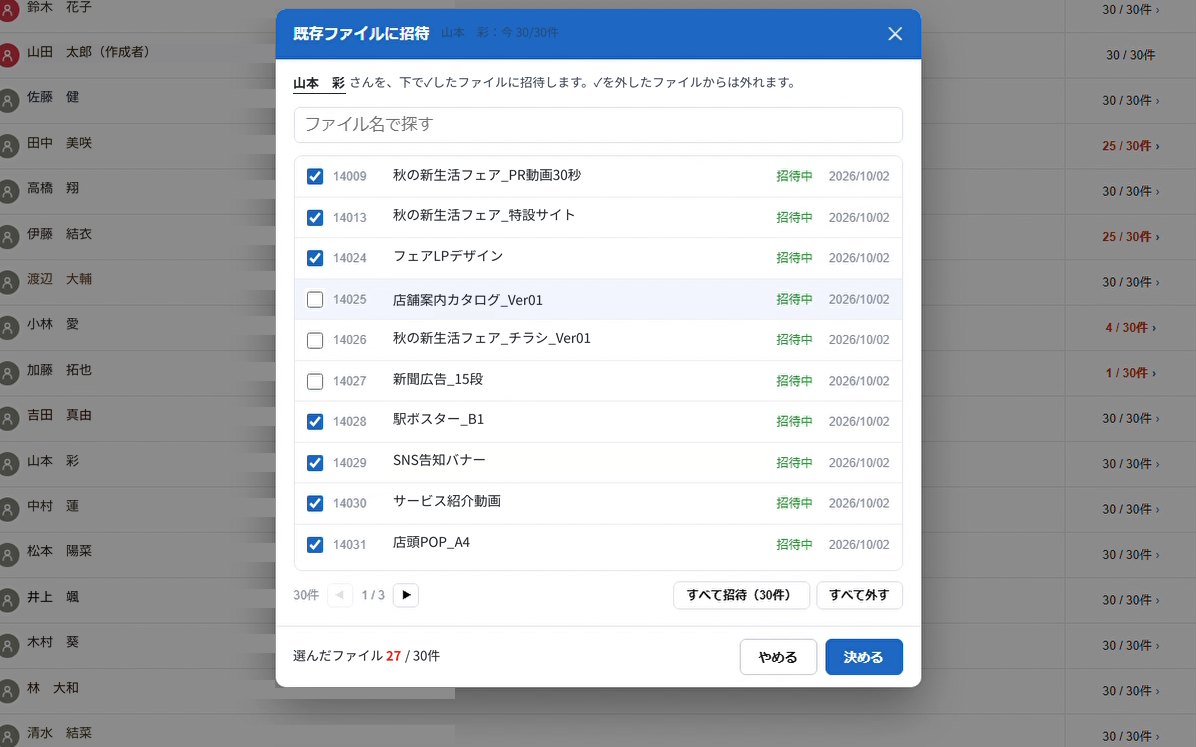Open 加藤 拓也's 1 / 30件 details
Screen dimensions: 1196x747
point(1130,373)
